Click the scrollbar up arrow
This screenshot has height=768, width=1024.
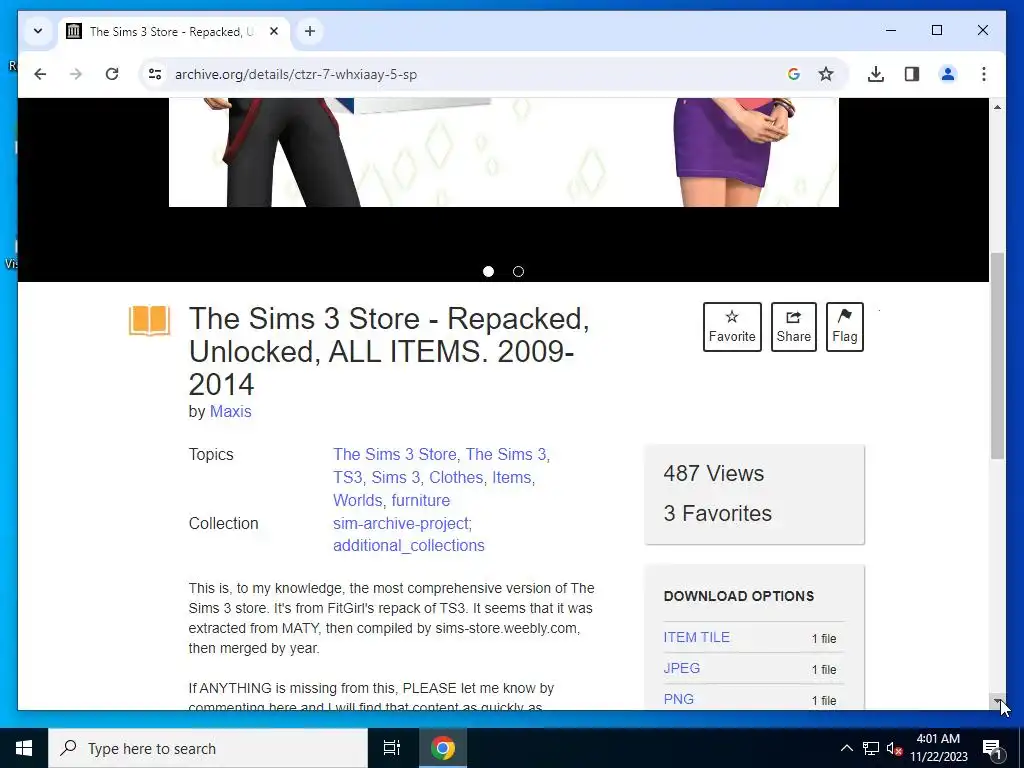(997, 106)
